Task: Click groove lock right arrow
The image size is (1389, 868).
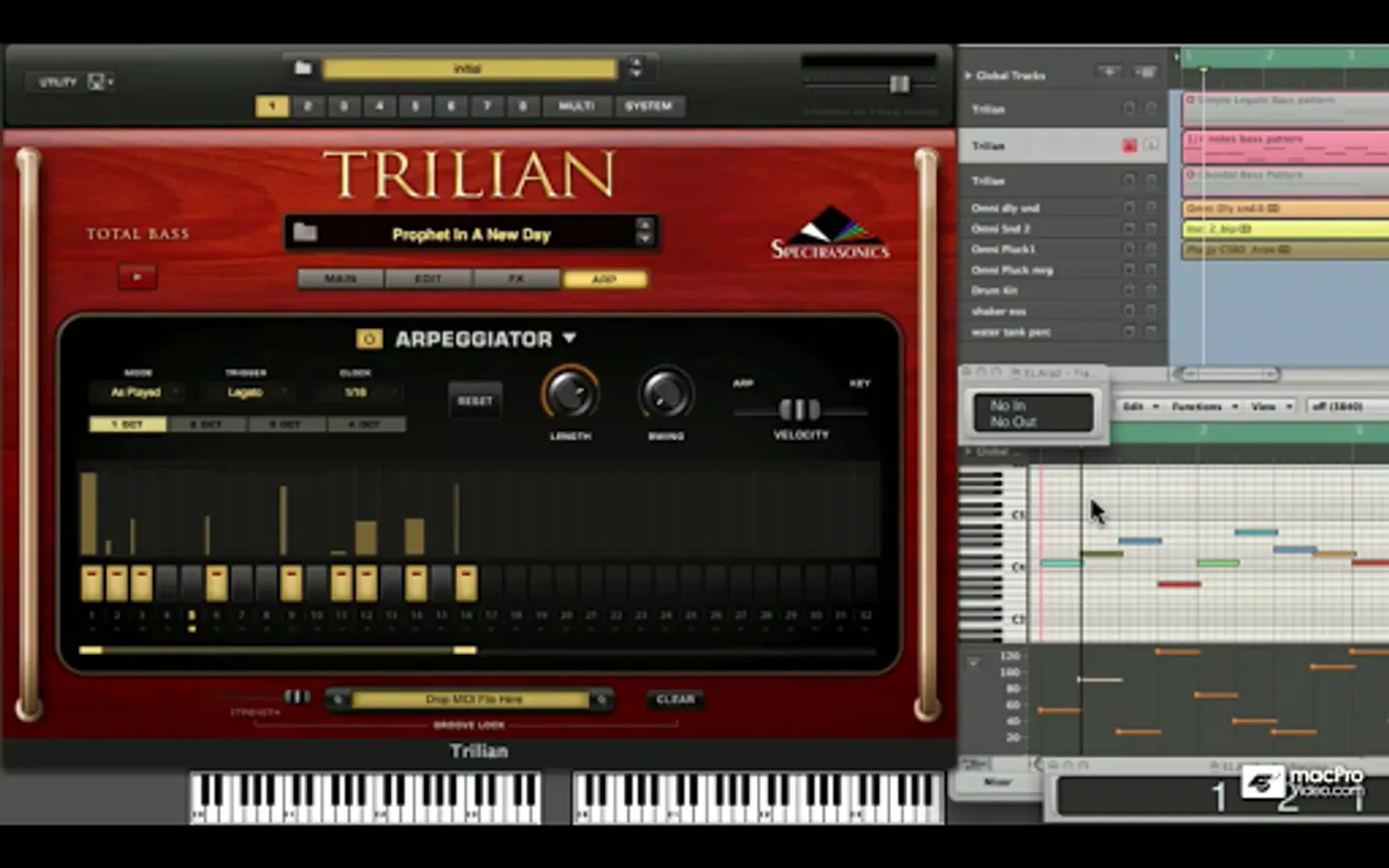Action: pyautogui.click(x=602, y=699)
